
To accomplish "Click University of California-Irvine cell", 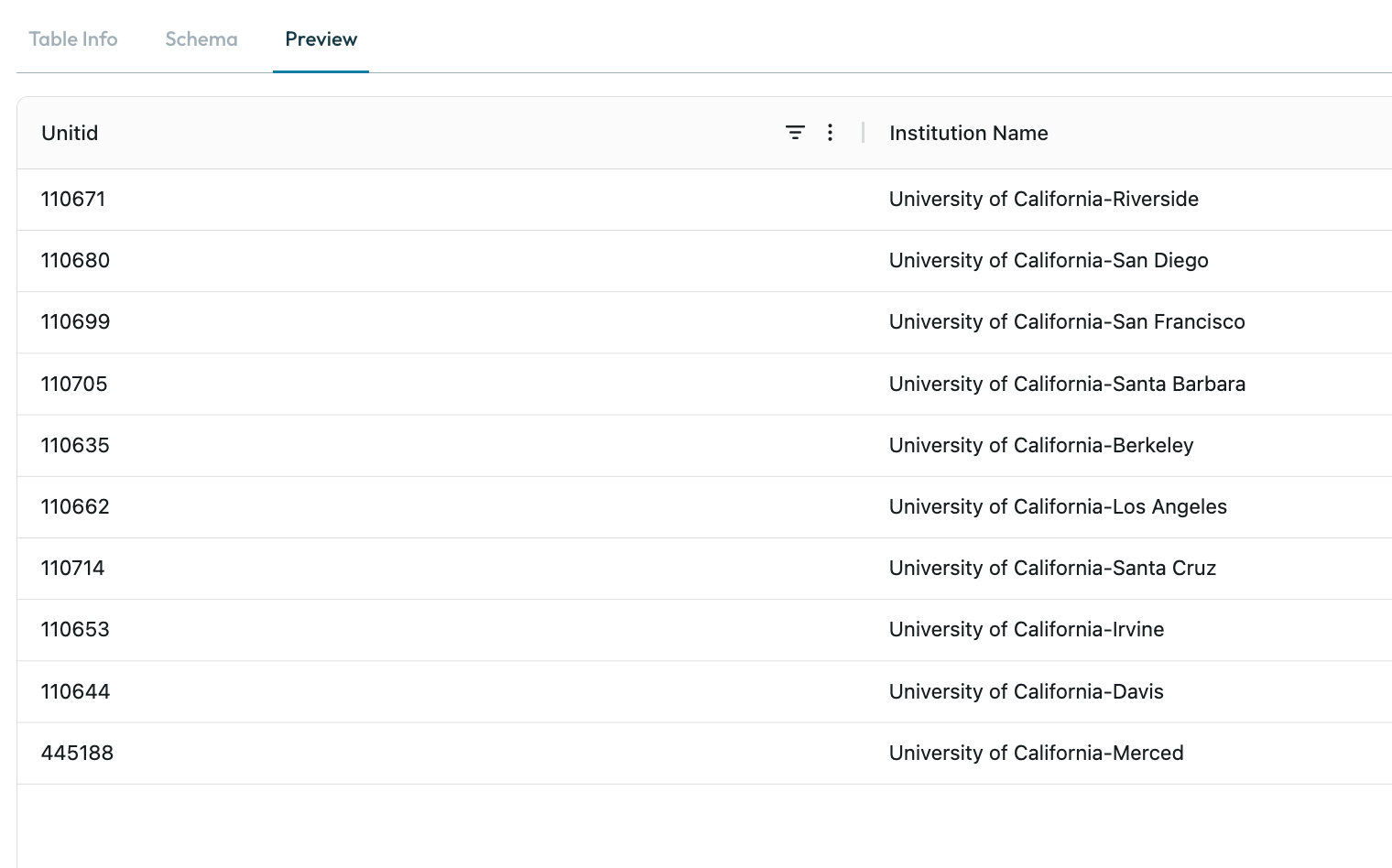I will 1128,630.
